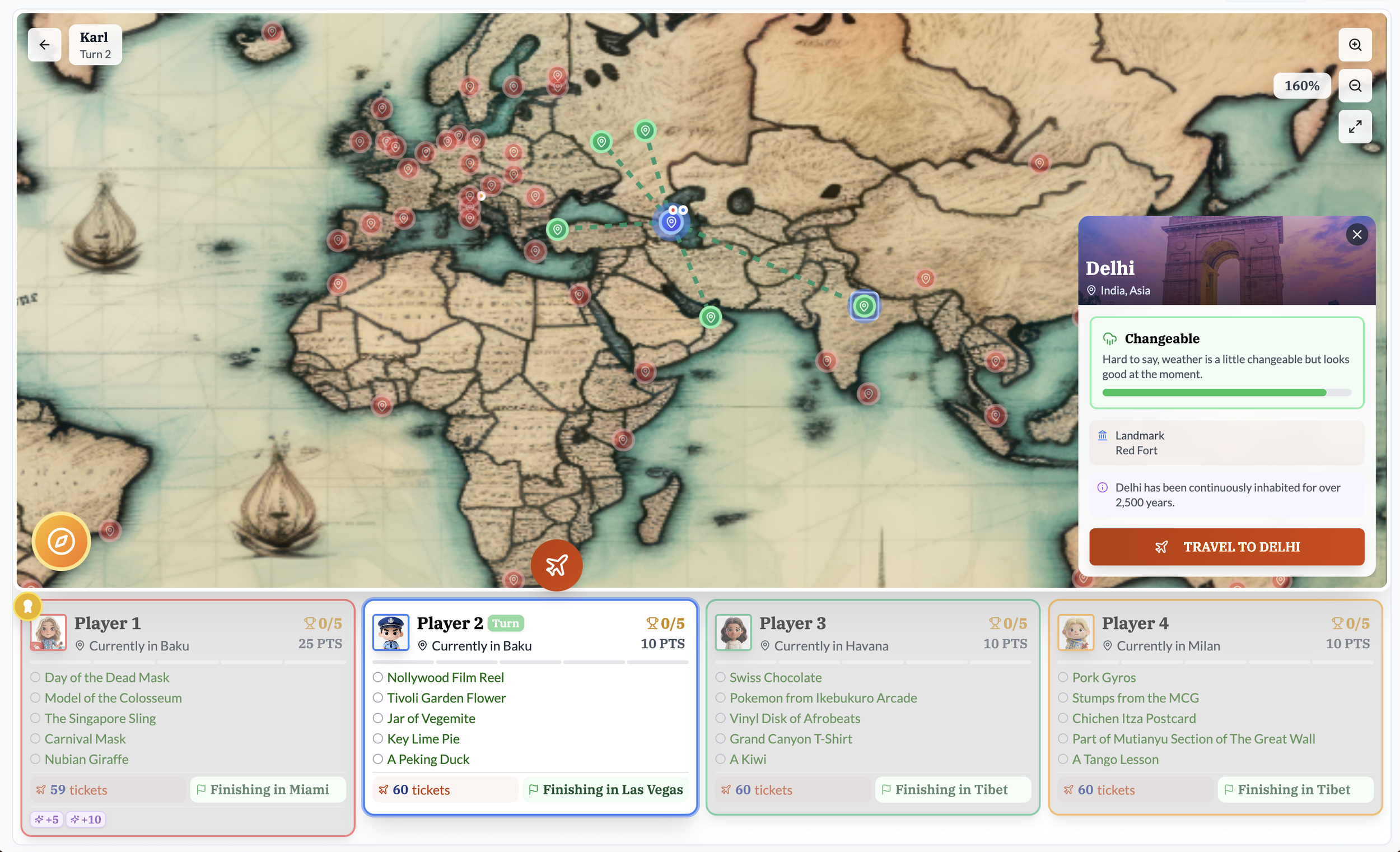1400x852 pixels.
Task: Zoom out of the map
Action: pos(1355,85)
